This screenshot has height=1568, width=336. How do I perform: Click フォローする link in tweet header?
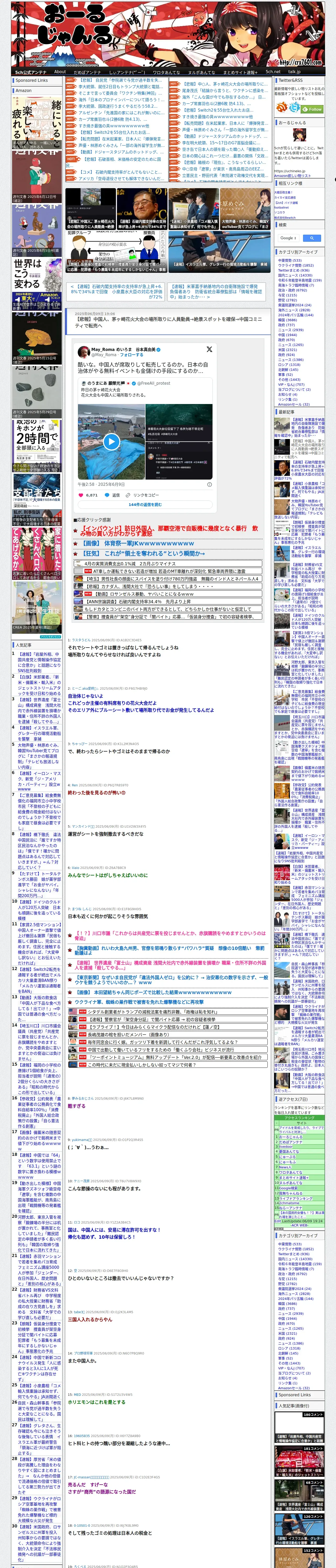pos(132,354)
